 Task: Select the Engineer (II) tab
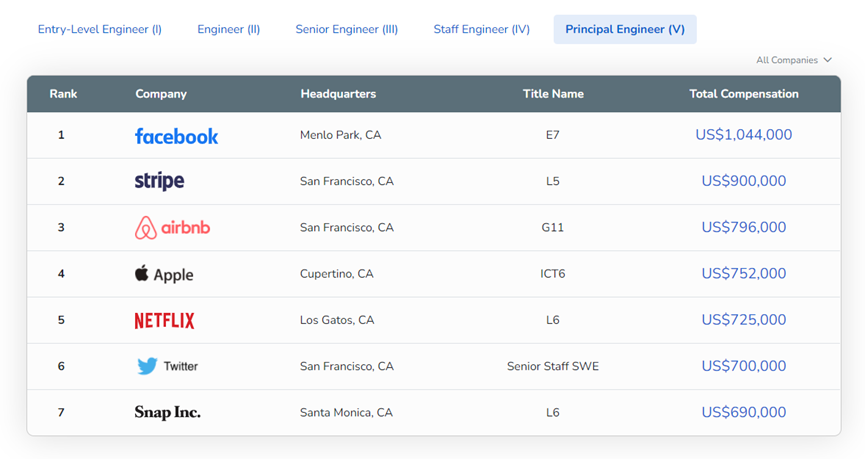(228, 29)
